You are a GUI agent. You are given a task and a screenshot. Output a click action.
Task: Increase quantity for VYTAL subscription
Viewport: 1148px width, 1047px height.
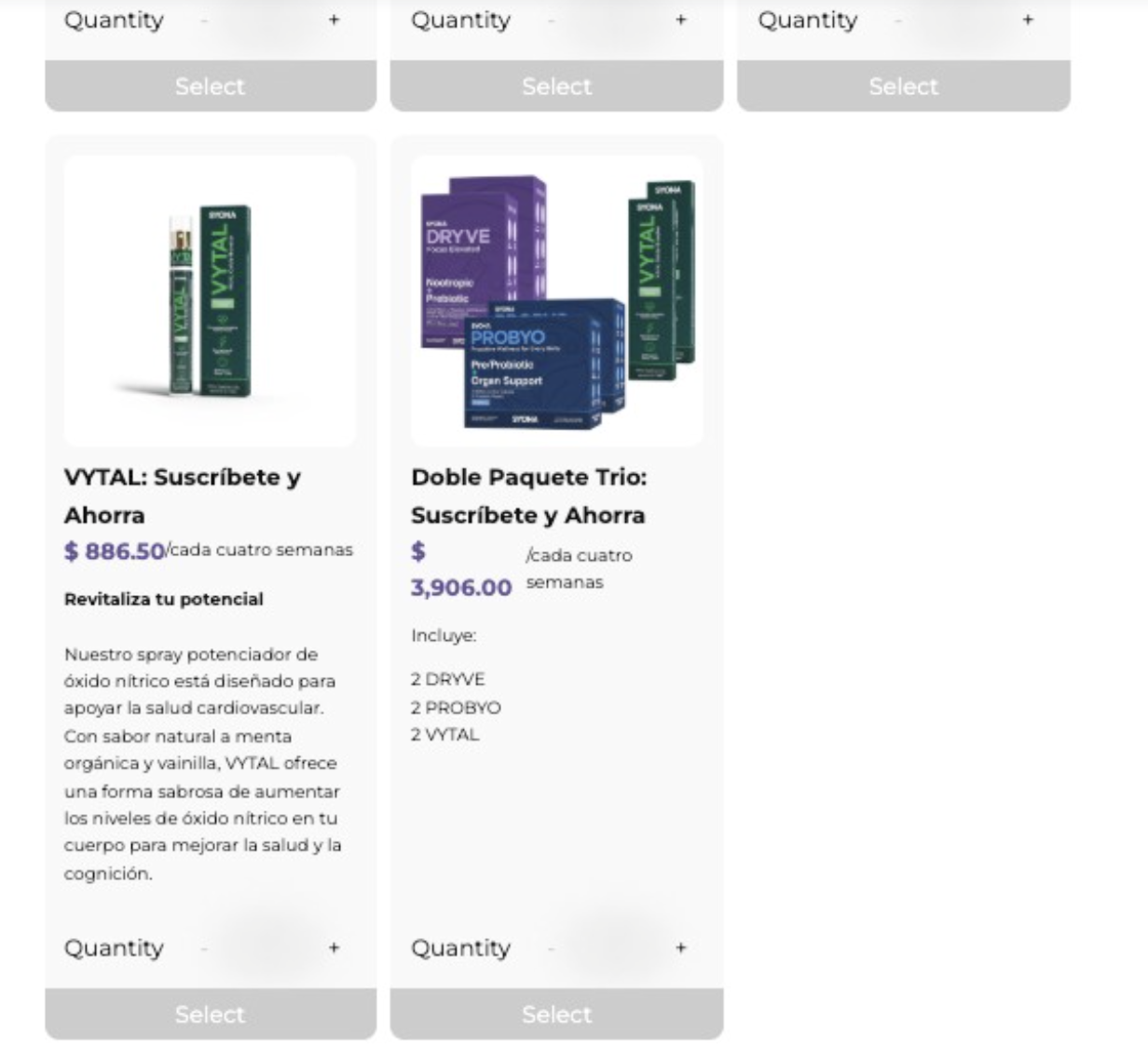click(334, 948)
